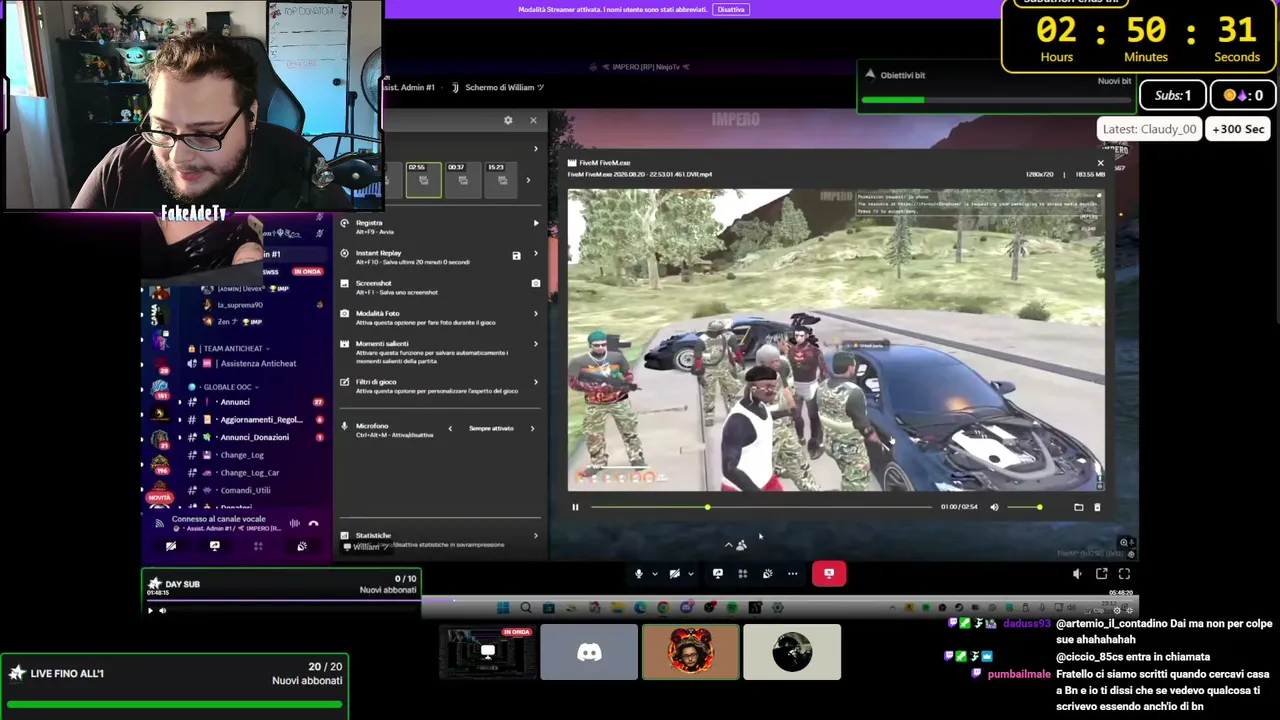This screenshot has width=1280, height=720.
Task: Mute the clip volume speaker icon
Action: [x=994, y=507]
